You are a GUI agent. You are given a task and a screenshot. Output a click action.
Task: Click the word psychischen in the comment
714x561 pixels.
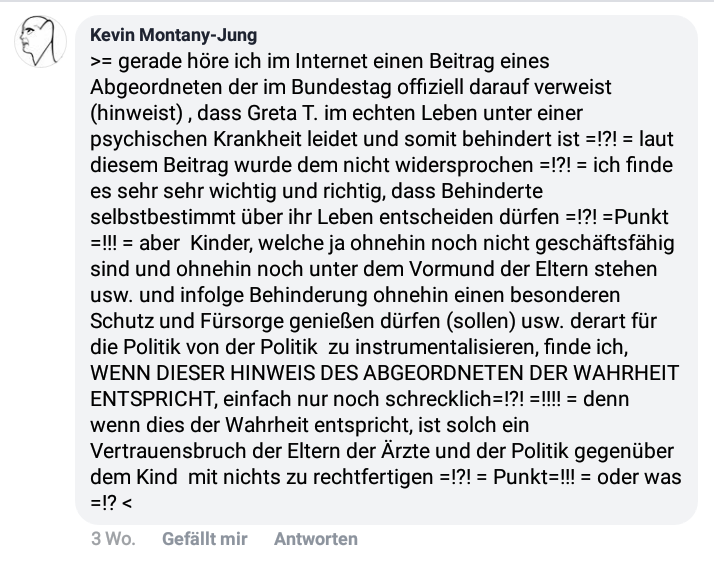pyautogui.click(x=148, y=139)
